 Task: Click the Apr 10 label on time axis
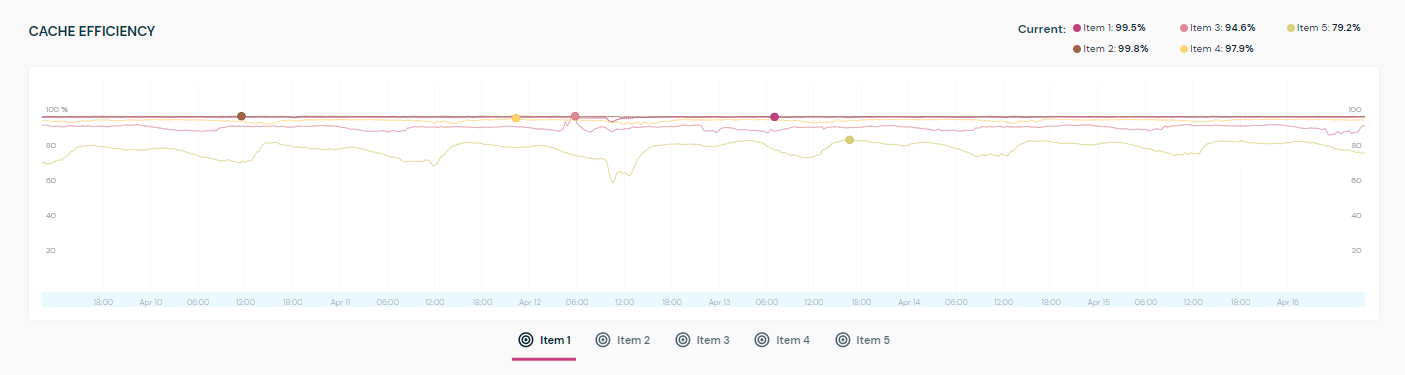[x=151, y=301]
